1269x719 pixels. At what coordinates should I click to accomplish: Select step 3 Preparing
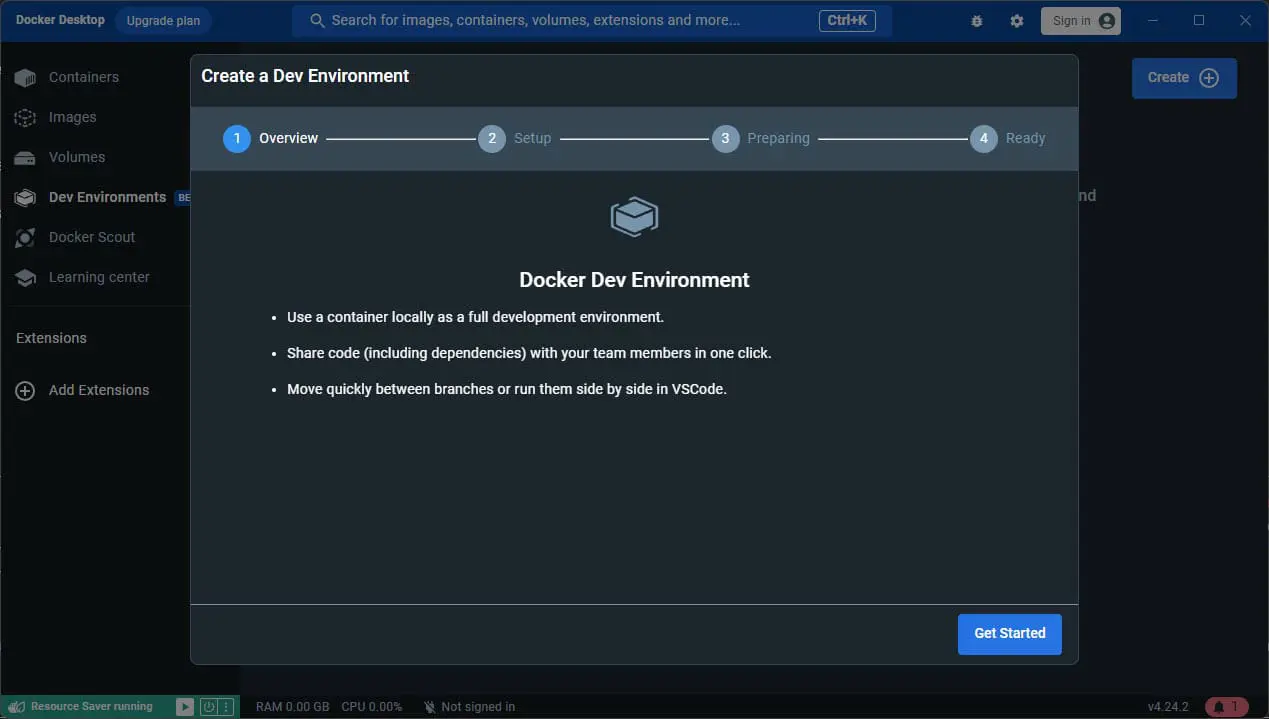[x=761, y=138]
